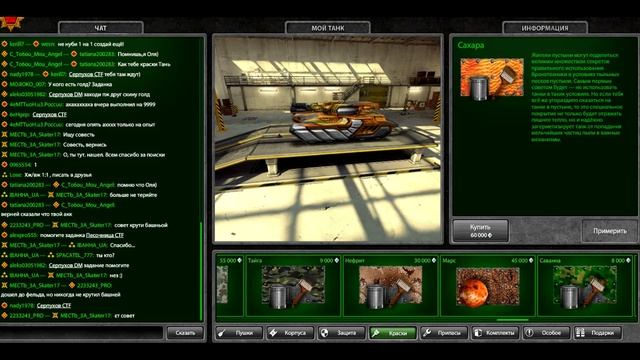Click username SPACATEL_777 in chat

74,256
